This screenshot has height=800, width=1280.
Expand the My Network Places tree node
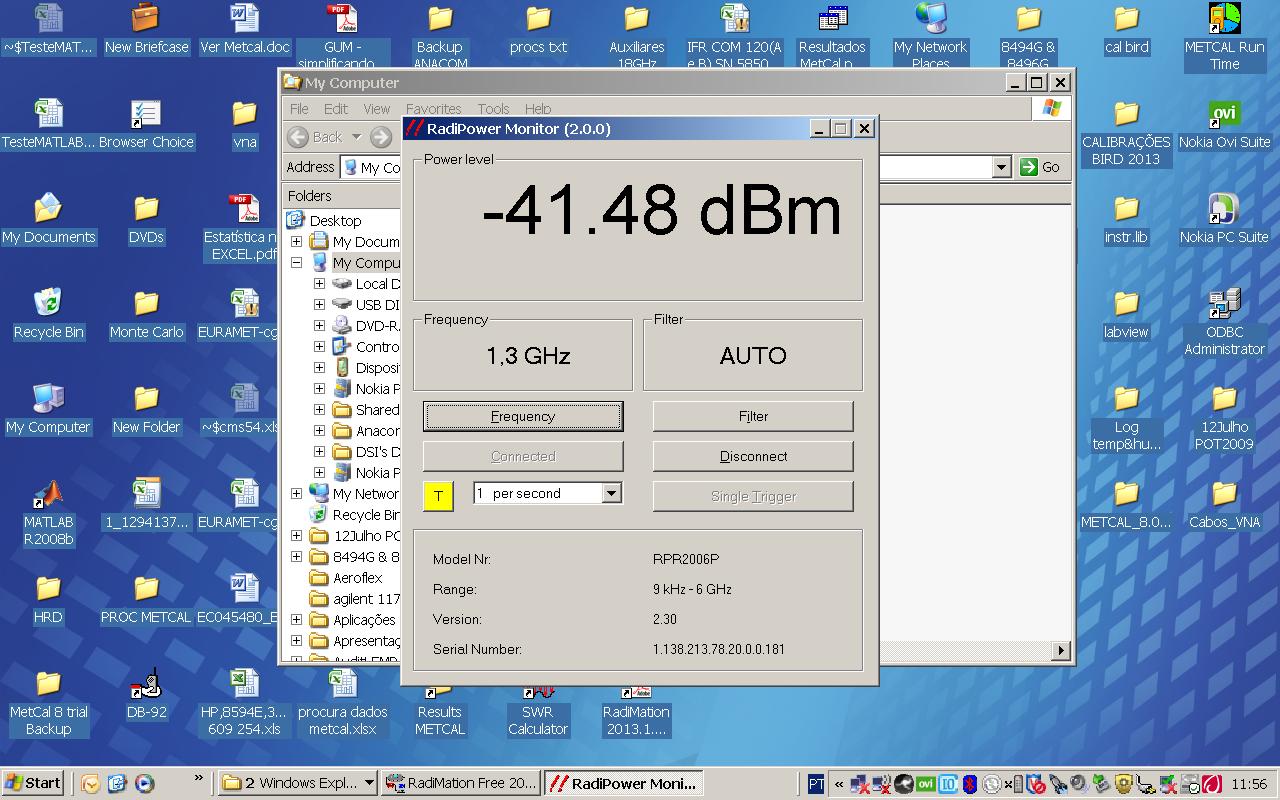[x=297, y=494]
